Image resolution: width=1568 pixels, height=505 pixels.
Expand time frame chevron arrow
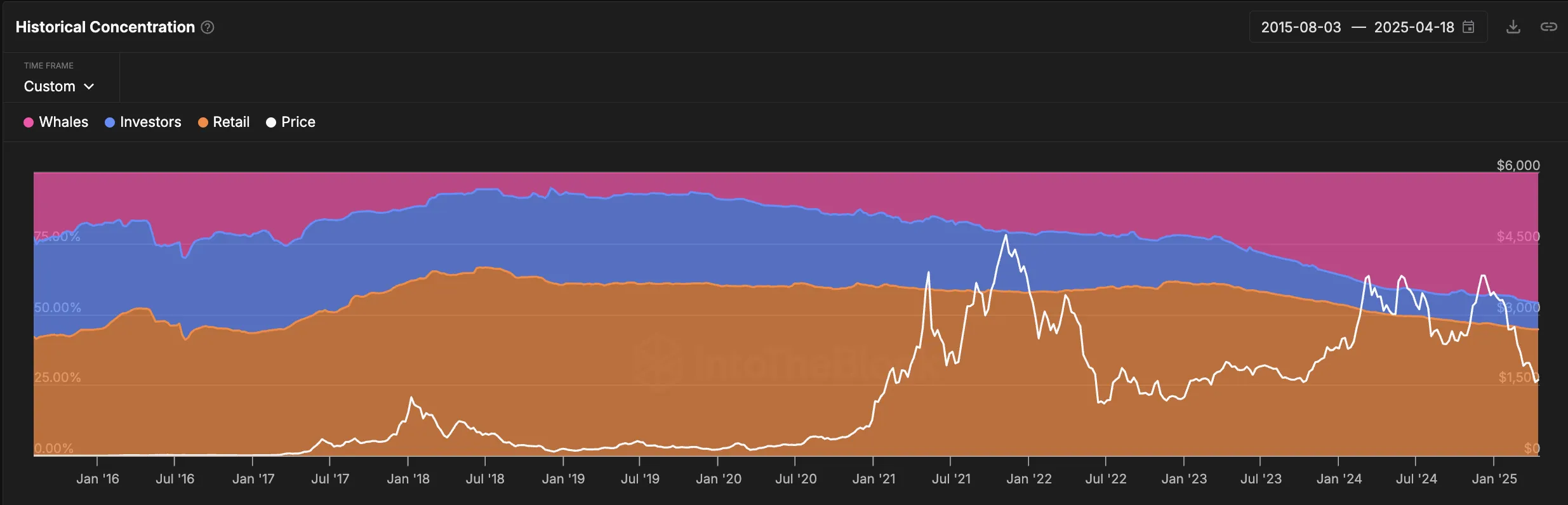pos(89,86)
